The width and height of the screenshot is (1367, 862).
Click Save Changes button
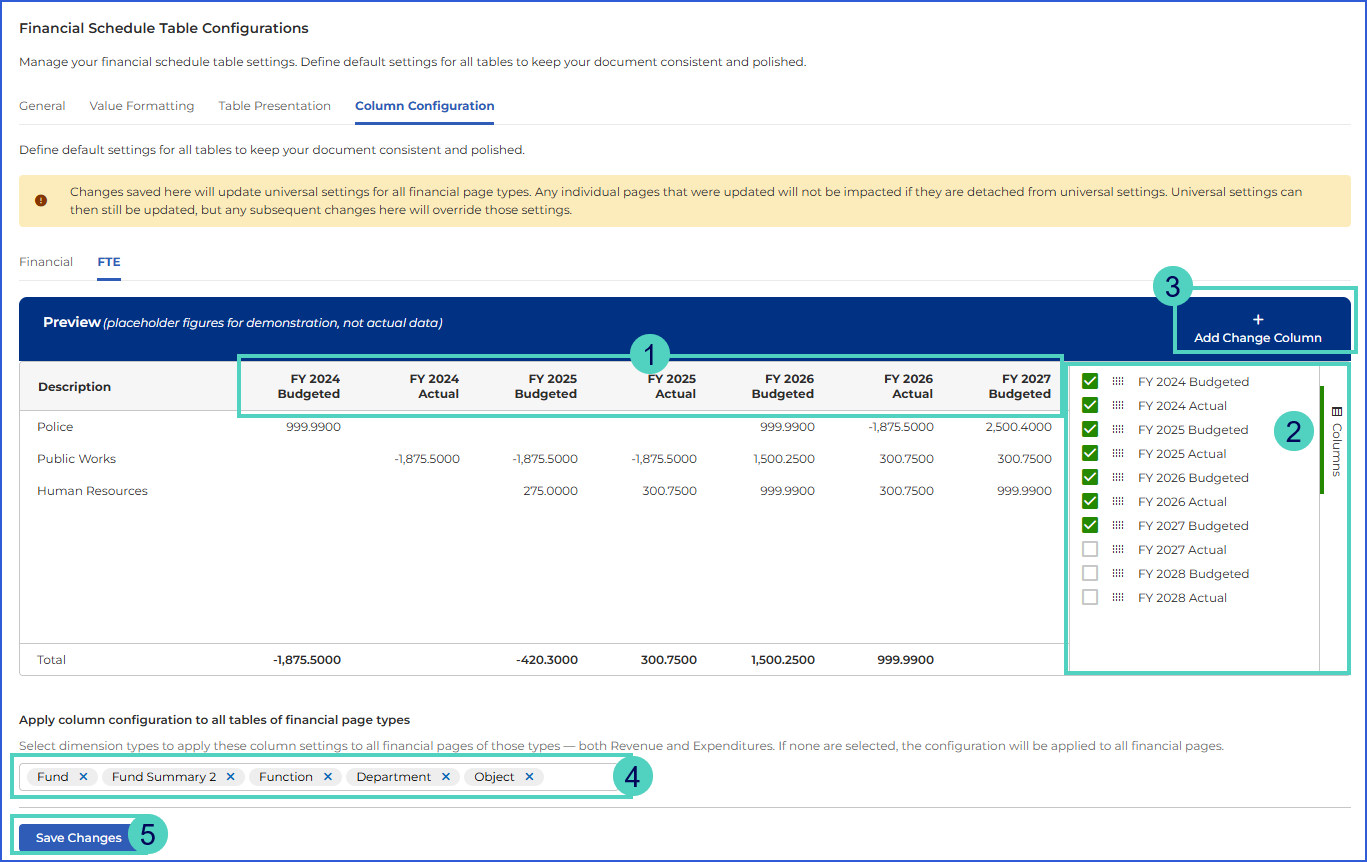coord(79,838)
